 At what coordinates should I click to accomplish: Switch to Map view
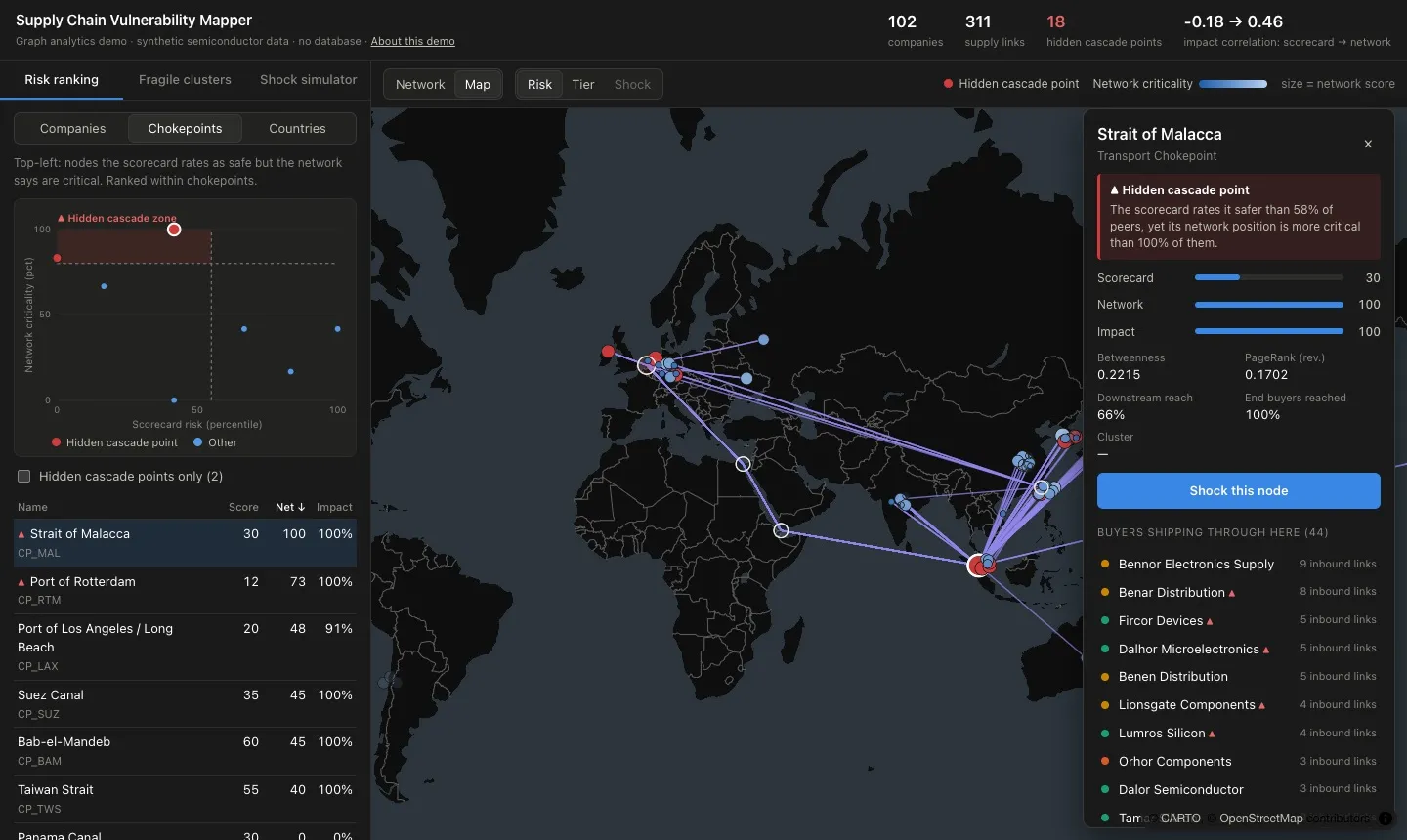pyautogui.click(x=478, y=85)
